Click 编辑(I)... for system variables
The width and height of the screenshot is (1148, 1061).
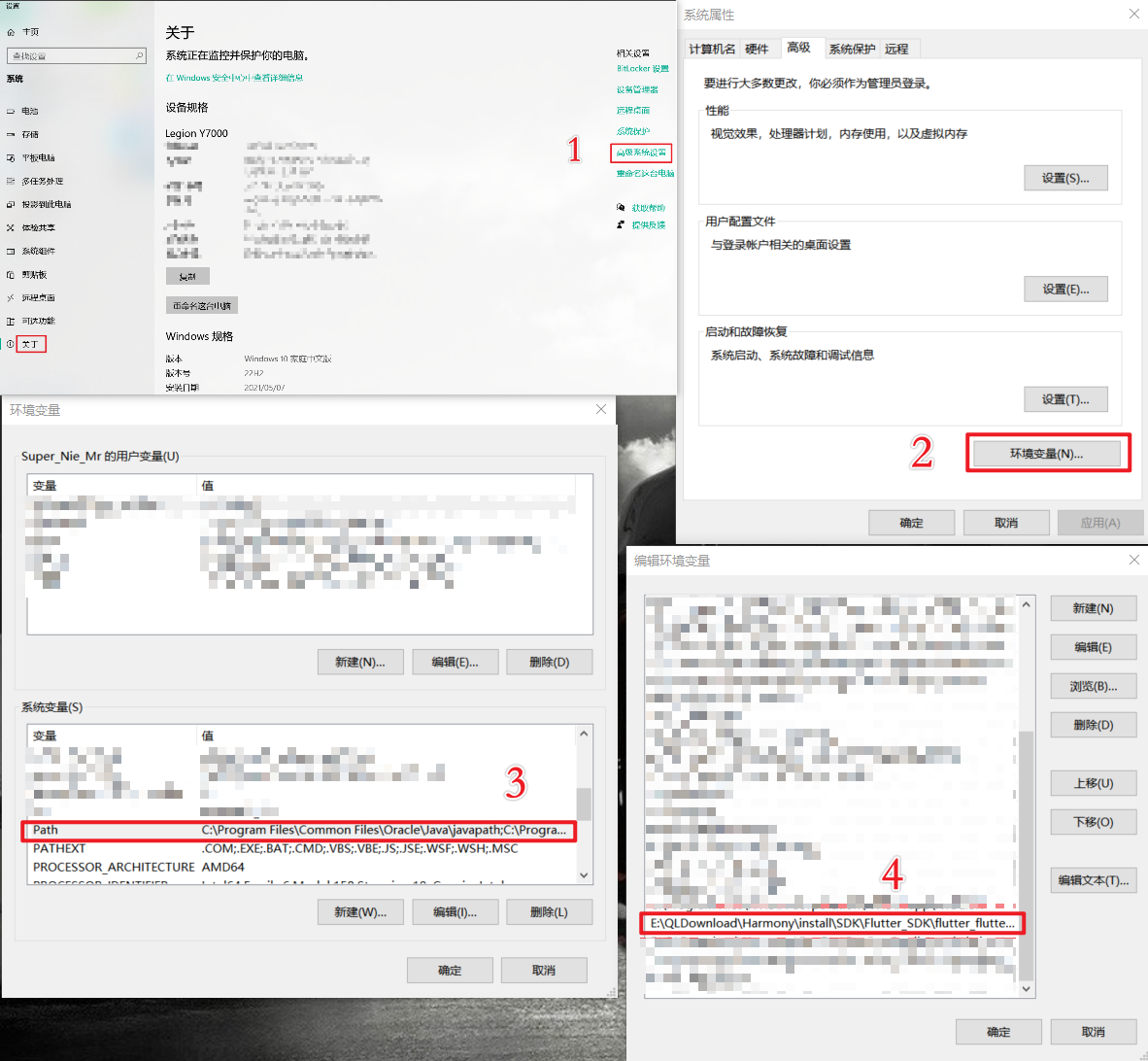[455, 912]
